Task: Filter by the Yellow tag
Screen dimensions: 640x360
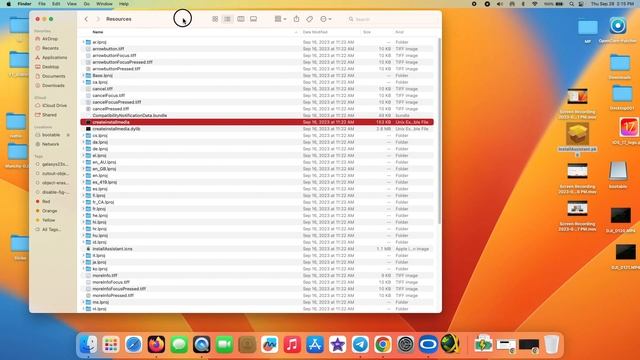Action: pyautogui.click(x=48, y=220)
